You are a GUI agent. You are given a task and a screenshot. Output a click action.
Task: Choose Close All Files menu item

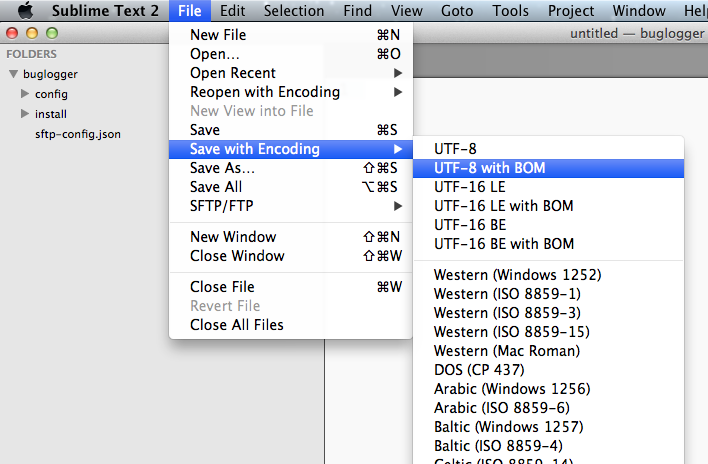pyautogui.click(x=291, y=325)
